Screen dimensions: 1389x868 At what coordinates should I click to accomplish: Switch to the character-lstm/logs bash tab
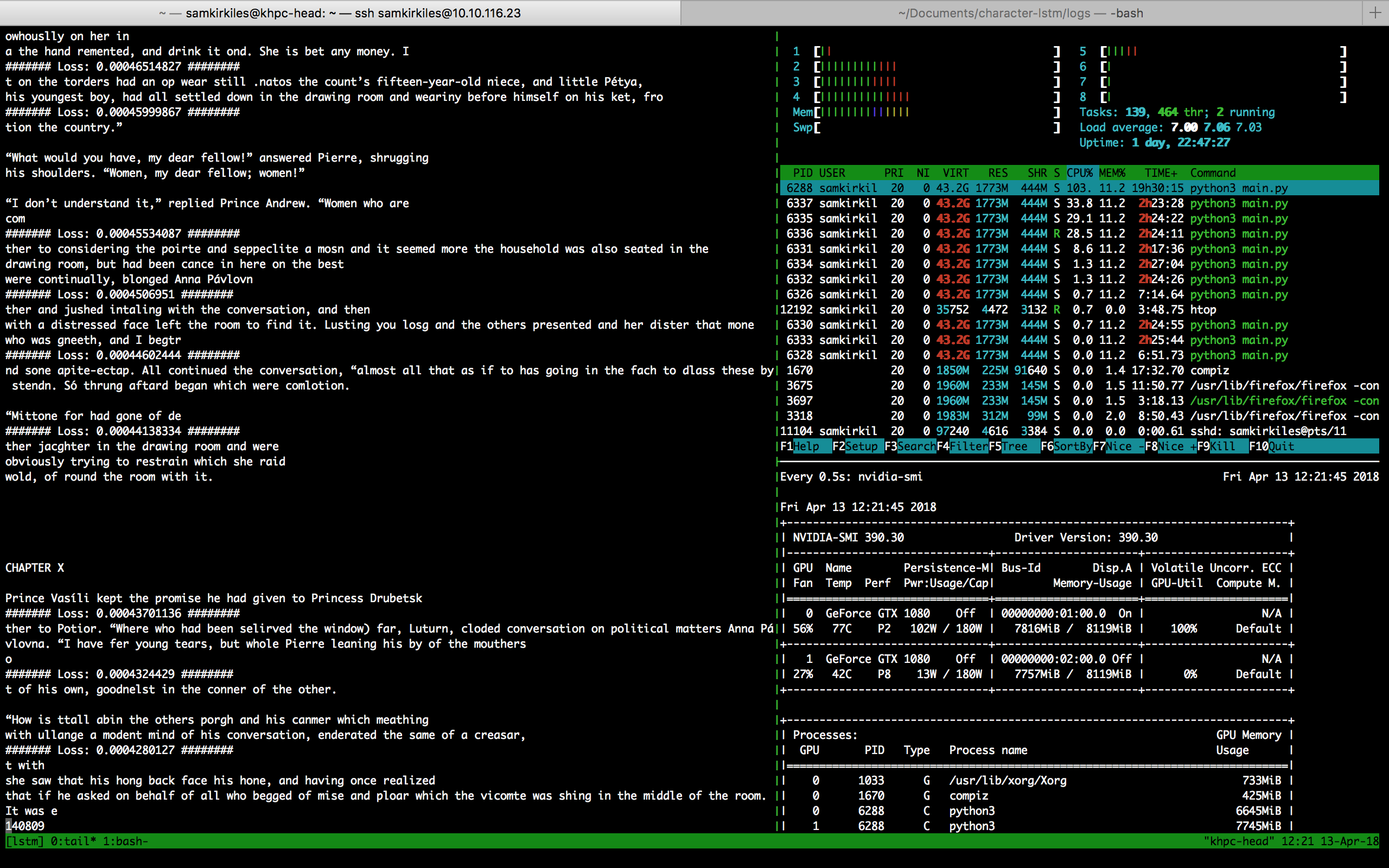tap(1021, 12)
